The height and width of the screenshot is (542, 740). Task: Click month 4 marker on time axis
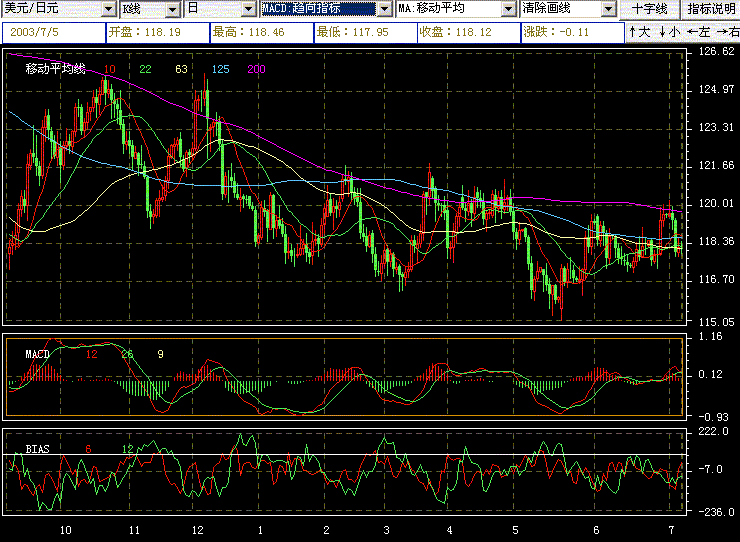pos(449,529)
